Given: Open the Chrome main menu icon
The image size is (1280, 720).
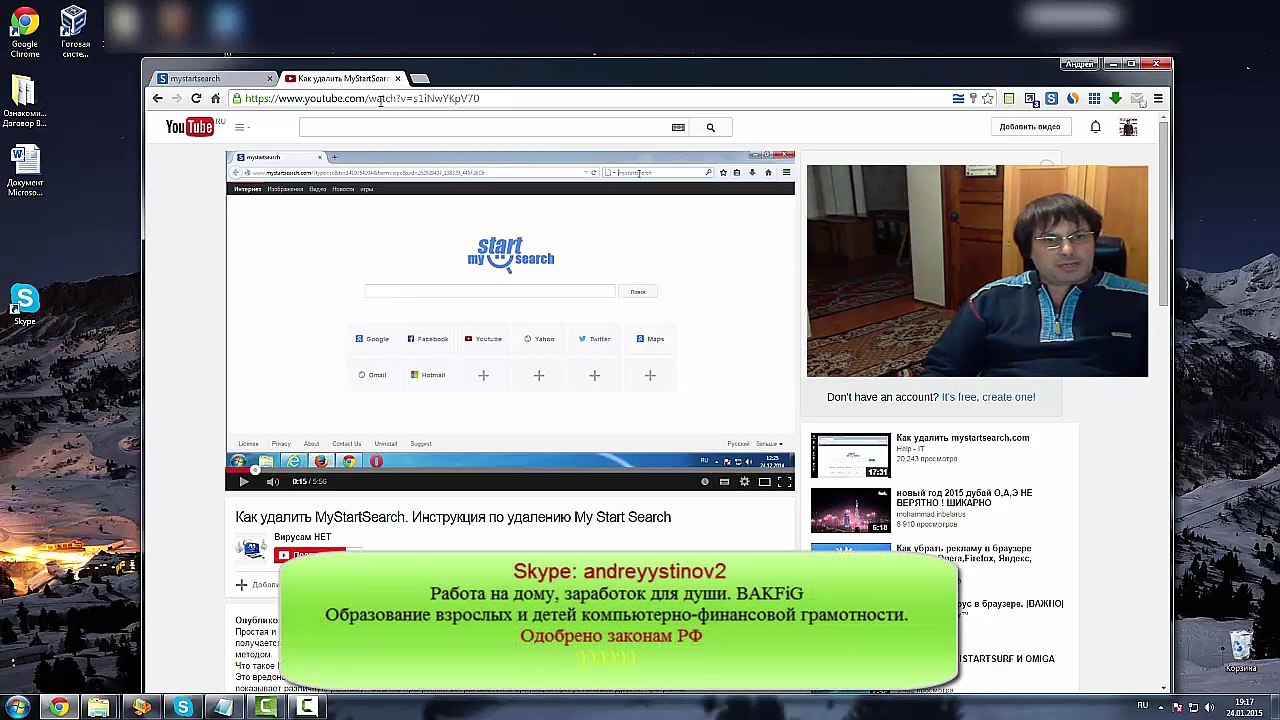Looking at the screenshot, I should point(1158,98).
